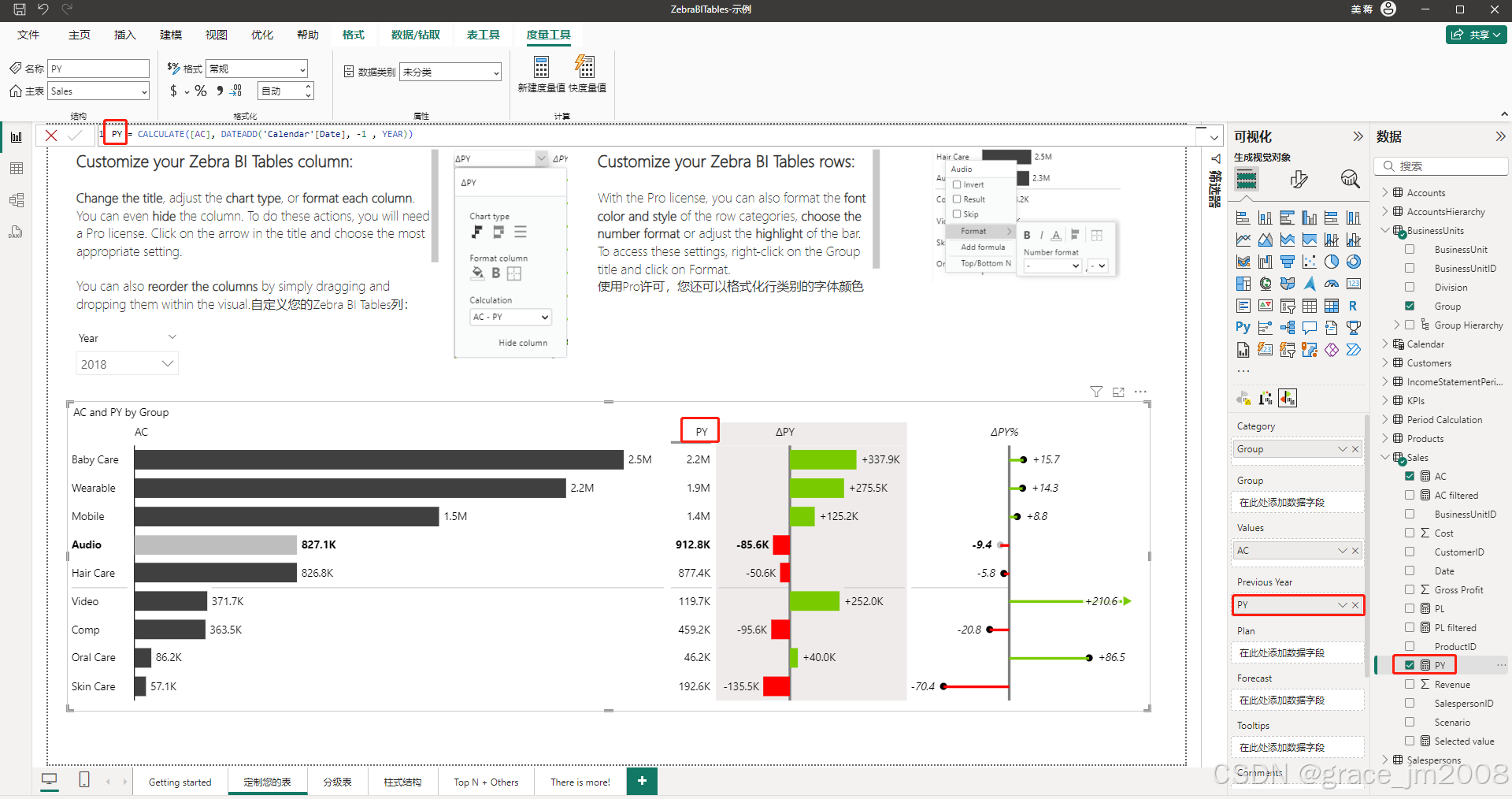Screen dimensions: 1512x799
Task: Choose the clustered column chart visual
Action: pyautogui.click(x=1310, y=218)
